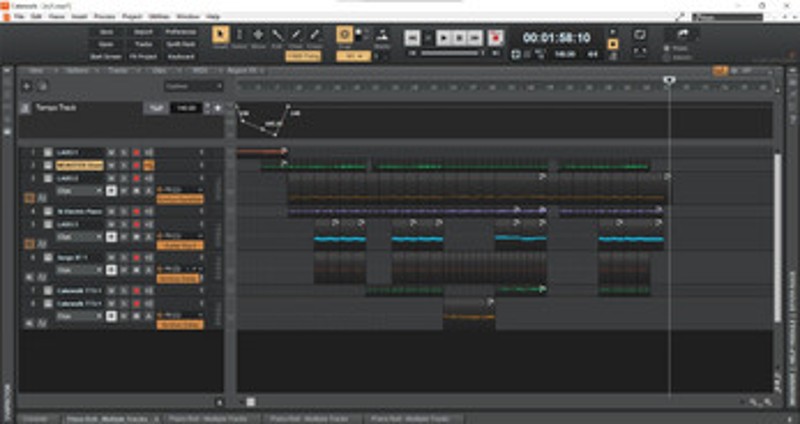This screenshot has height=424, width=800.
Task: Click the time display 00:01:58:10
Action: coord(557,38)
